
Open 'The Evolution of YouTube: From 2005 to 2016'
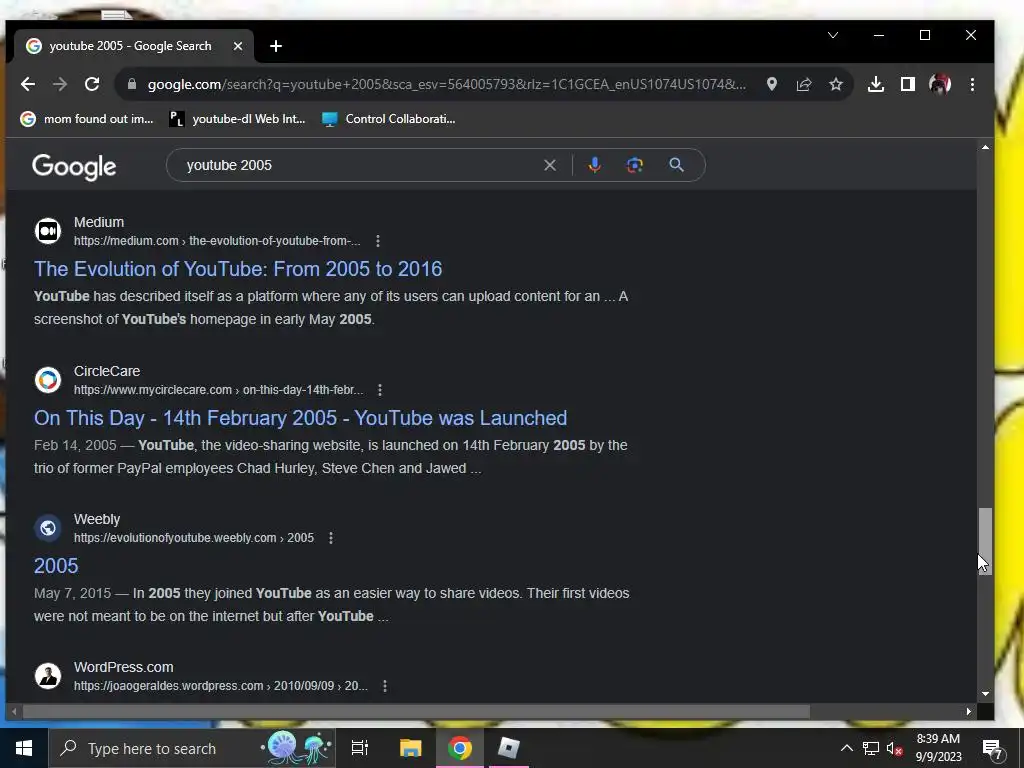click(238, 269)
